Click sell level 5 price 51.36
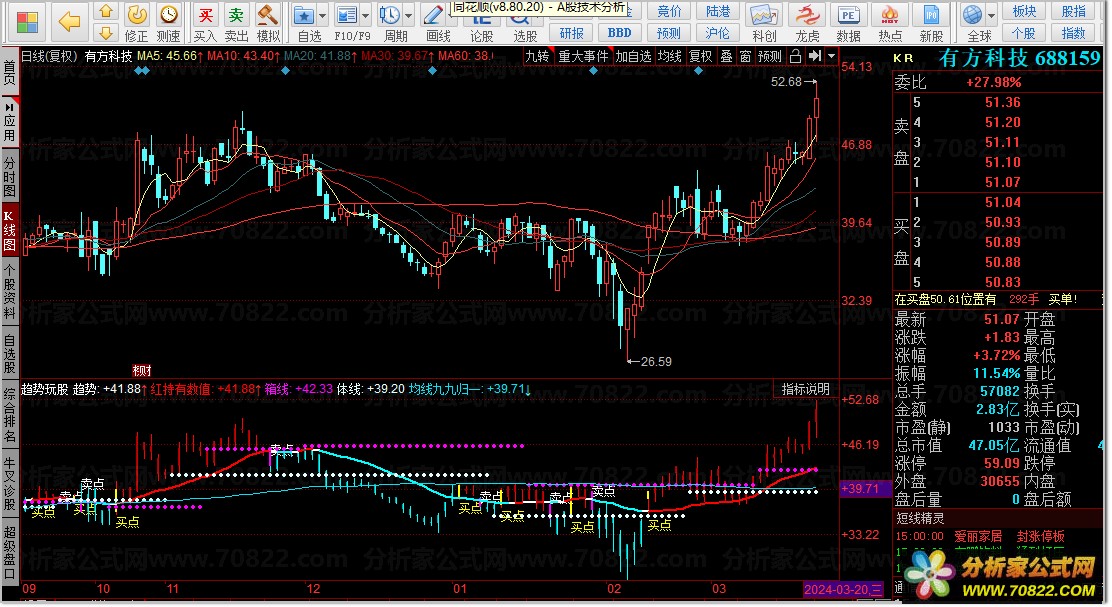The height and width of the screenshot is (607, 1112). click(1003, 102)
